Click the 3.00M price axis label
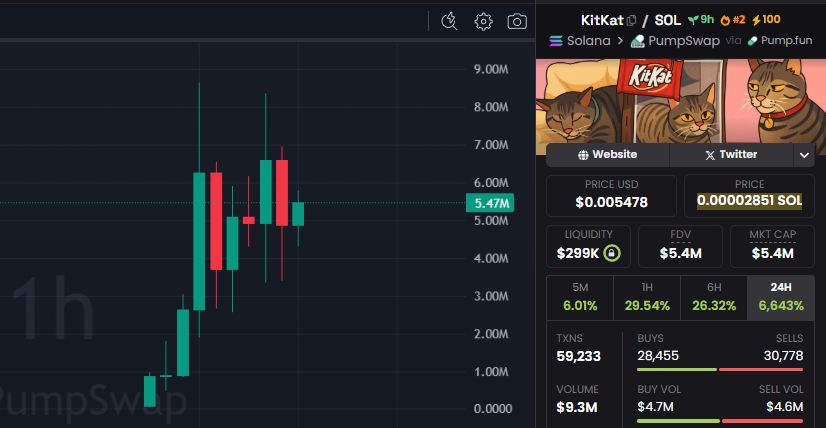Viewport: 826px width, 428px height. click(x=491, y=296)
